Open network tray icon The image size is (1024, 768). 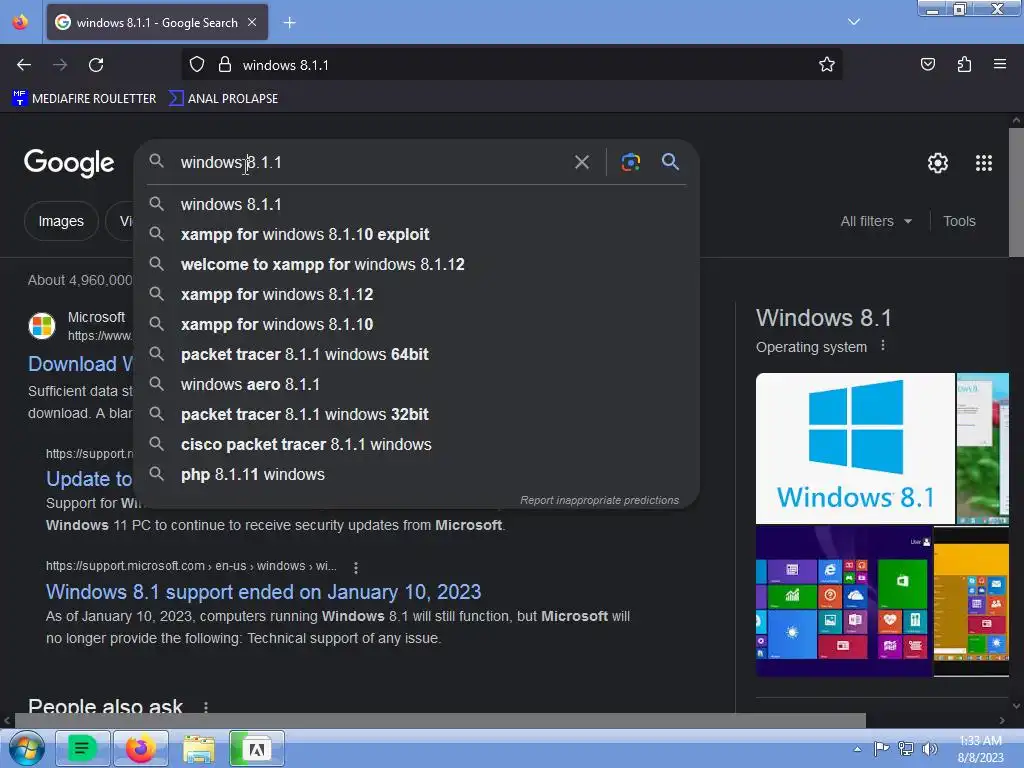(906, 748)
